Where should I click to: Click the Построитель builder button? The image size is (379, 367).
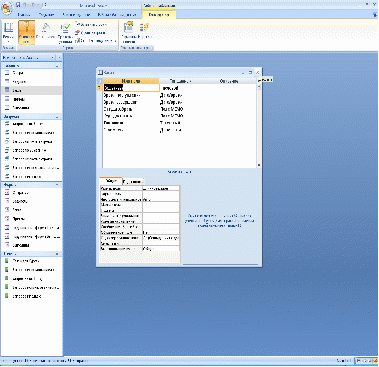pos(46,31)
